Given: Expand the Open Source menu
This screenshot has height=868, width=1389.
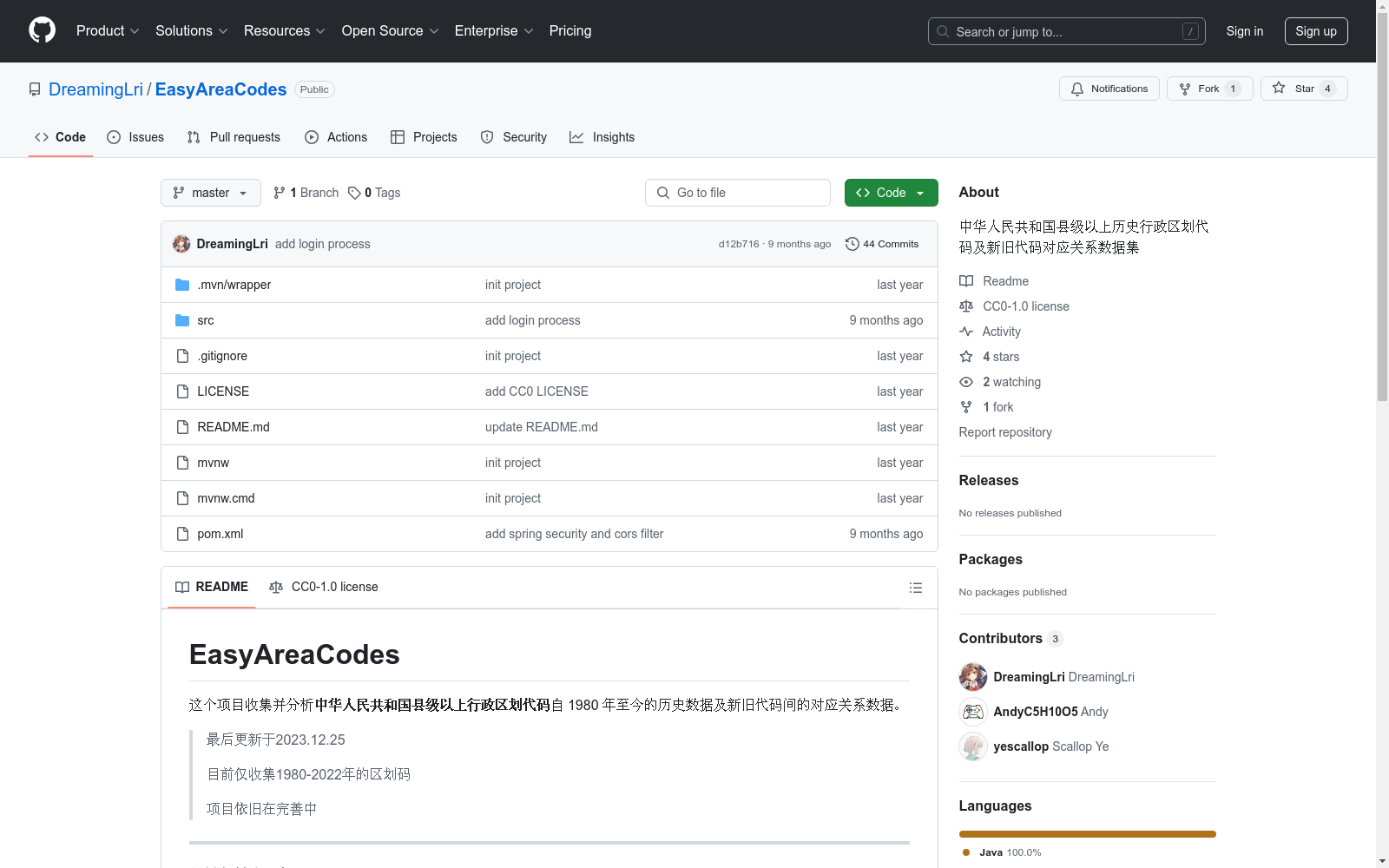Looking at the screenshot, I should pyautogui.click(x=391, y=30).
